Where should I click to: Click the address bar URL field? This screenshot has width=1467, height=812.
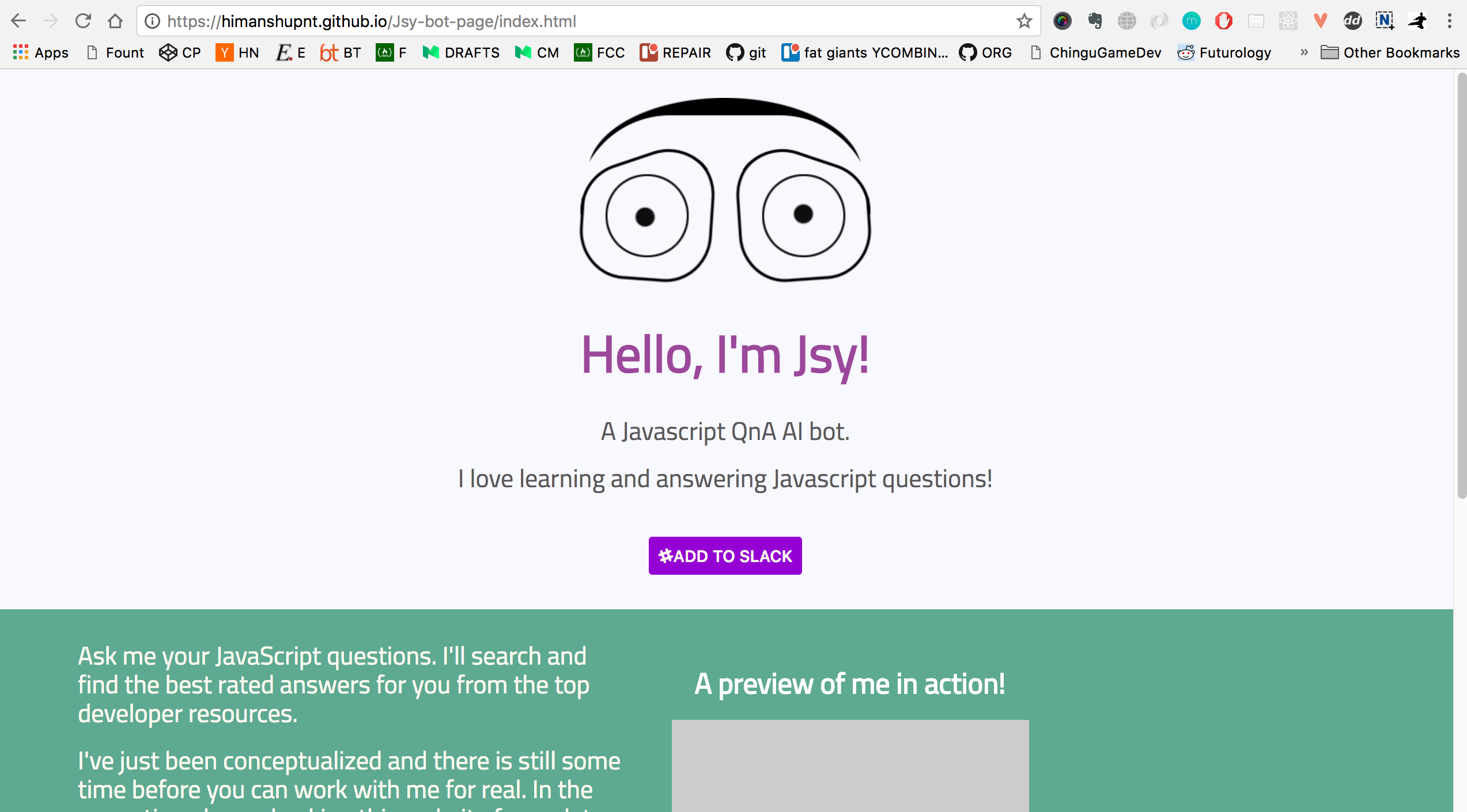[x=588, y=21]
